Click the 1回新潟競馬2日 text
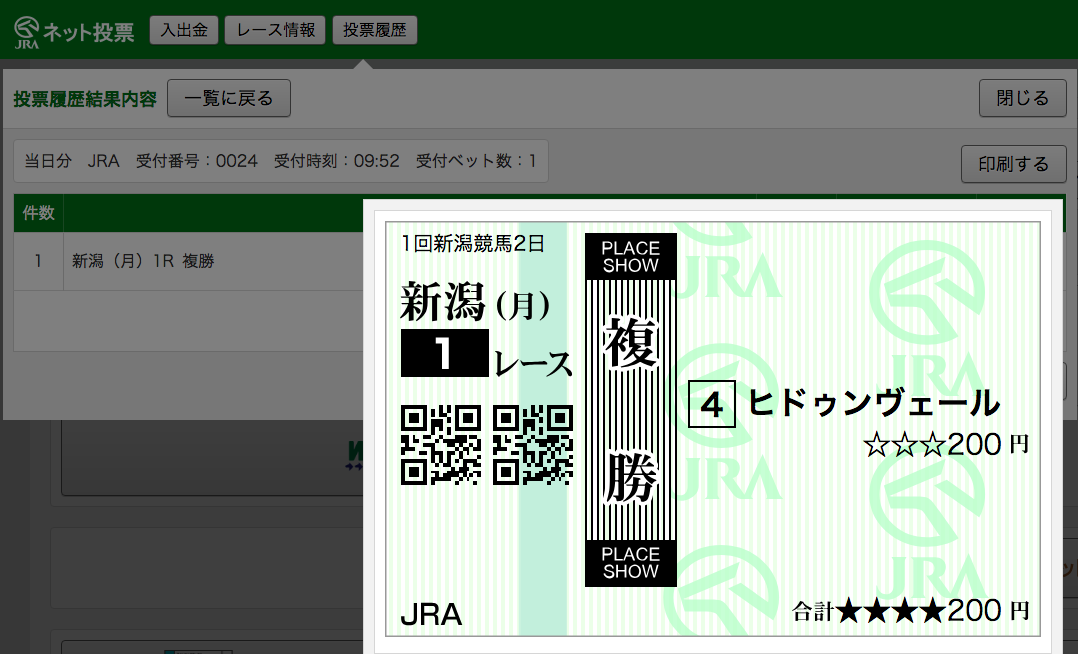The width and height of the screenshot is (1078, 654). point(473,243)
